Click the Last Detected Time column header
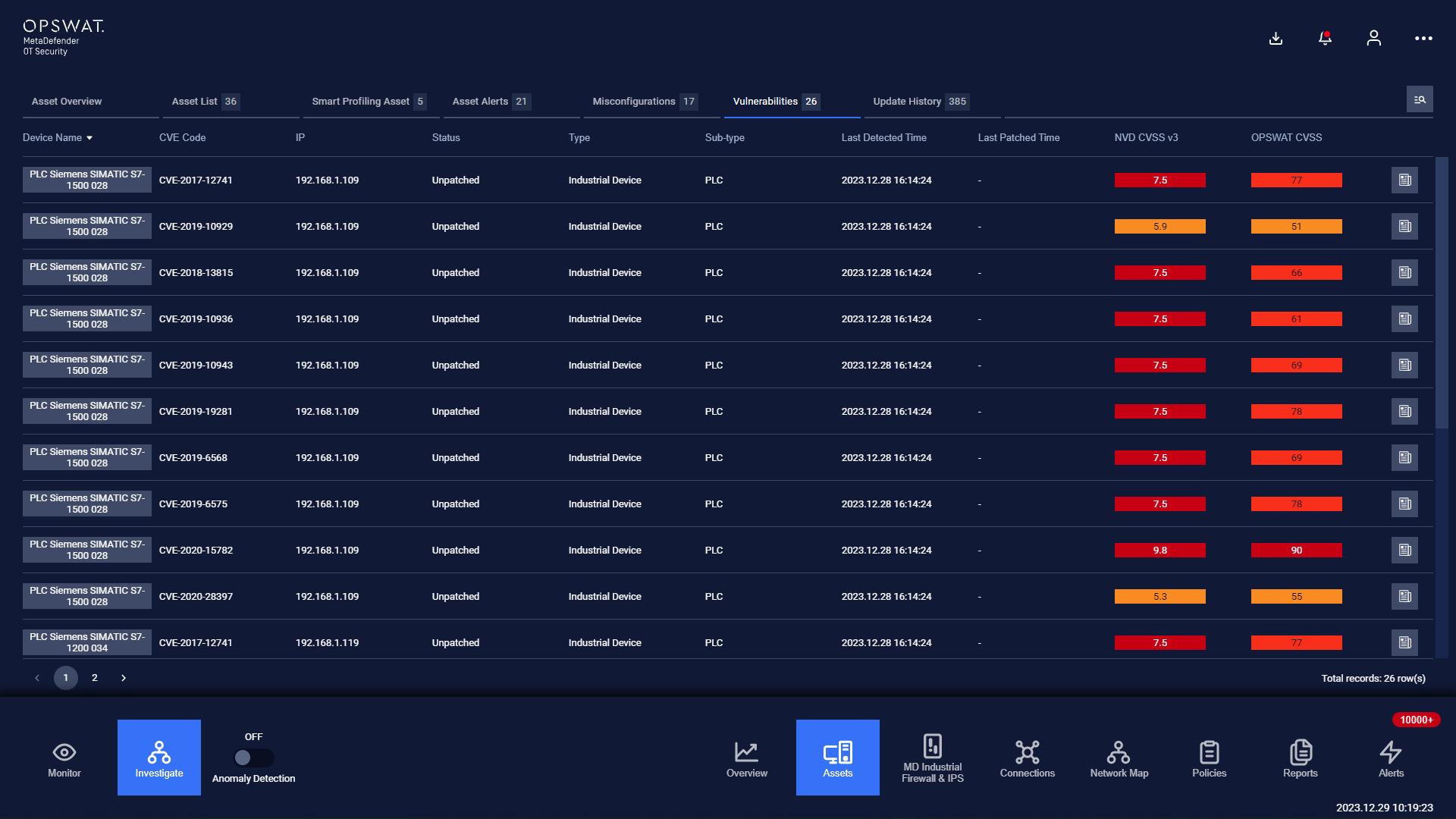The height and width of the screenshot is (819, 1456). coord(883,137)
